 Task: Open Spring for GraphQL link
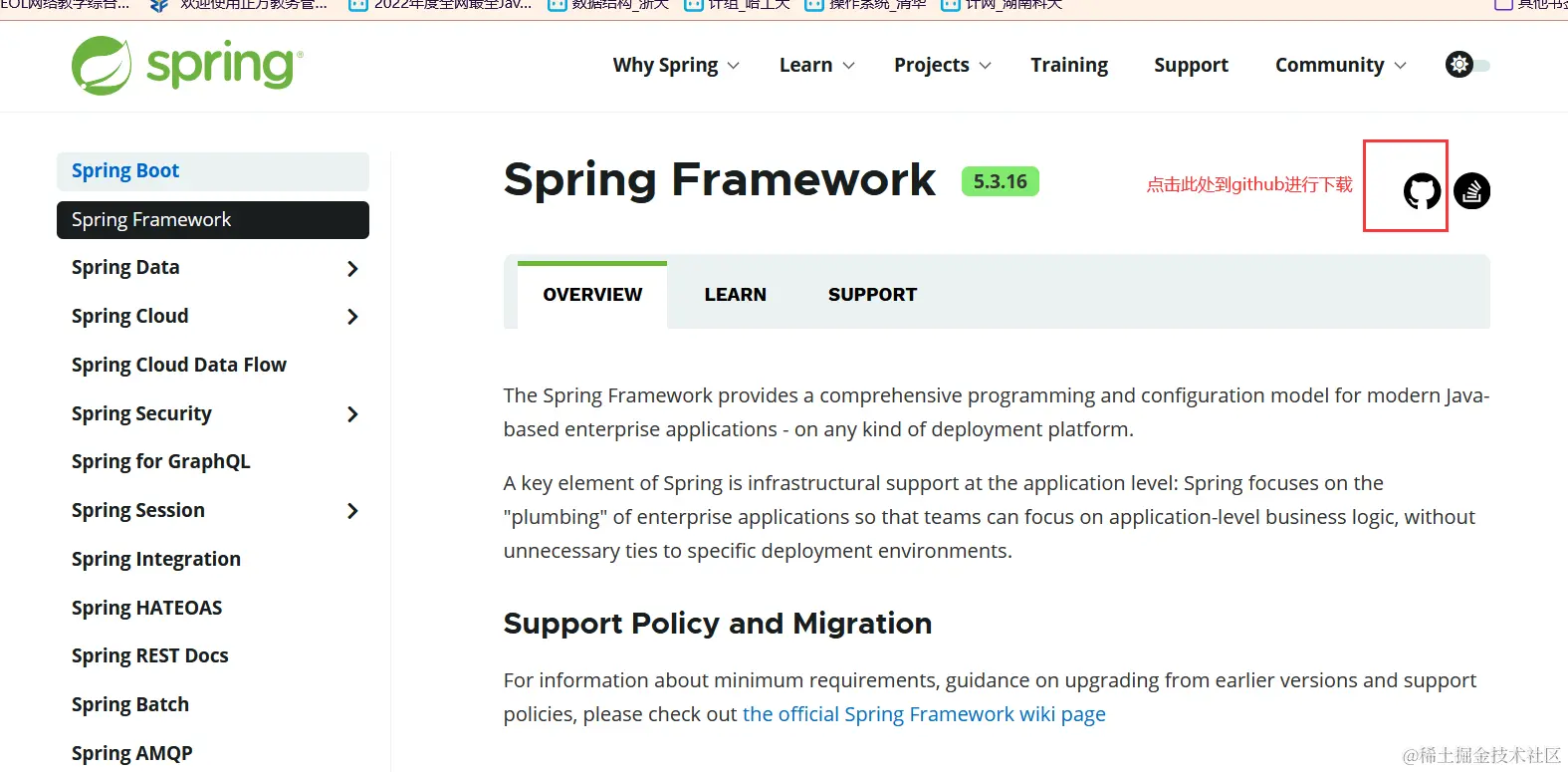161,461
